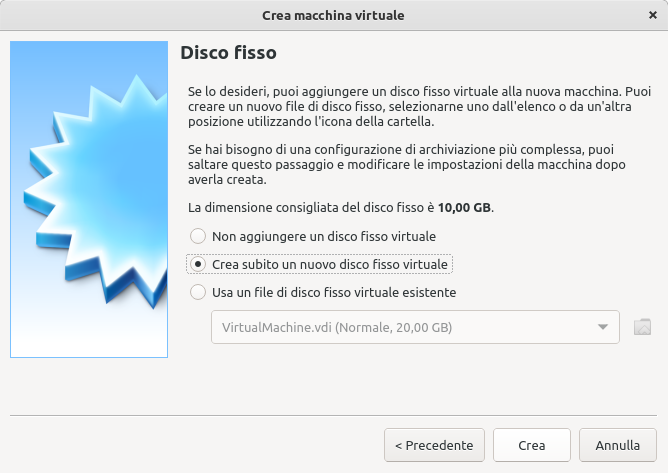Click the 'Disco fisso' heading

(228, 52)
